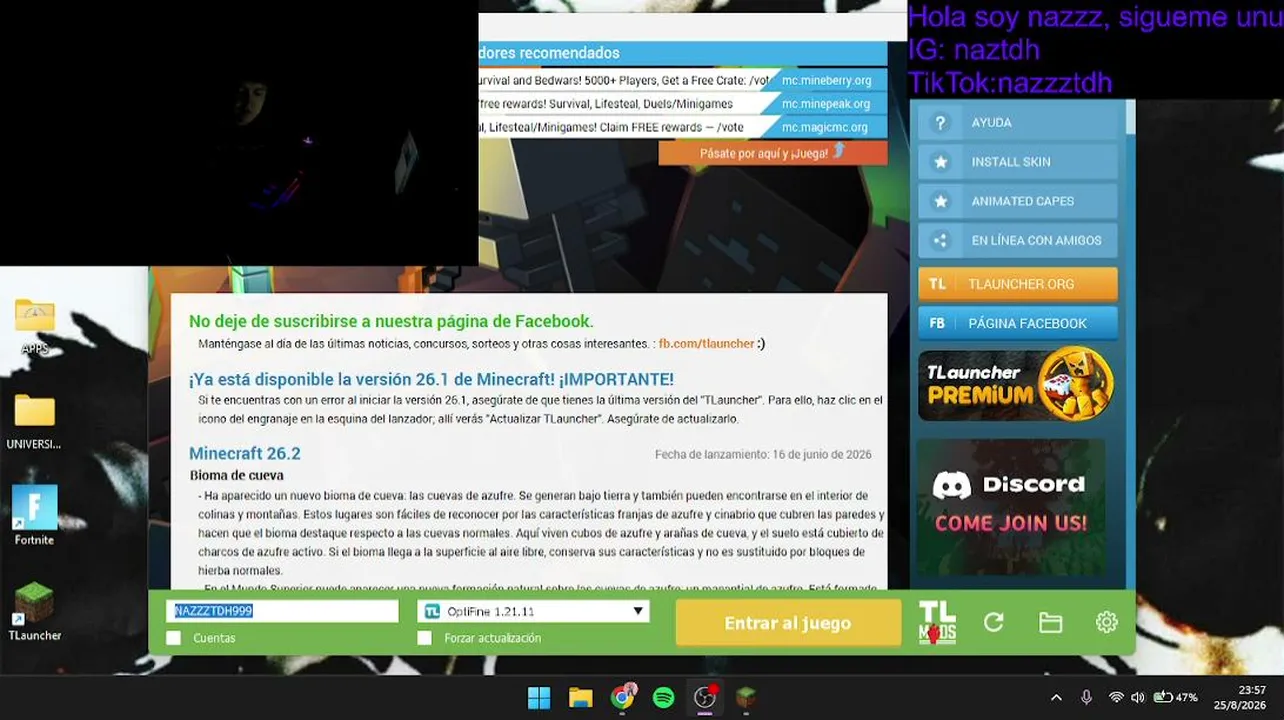The image size is (1284, 720).
Task: Open the mc.mineberry.org server link
Action: pos(827,81)
